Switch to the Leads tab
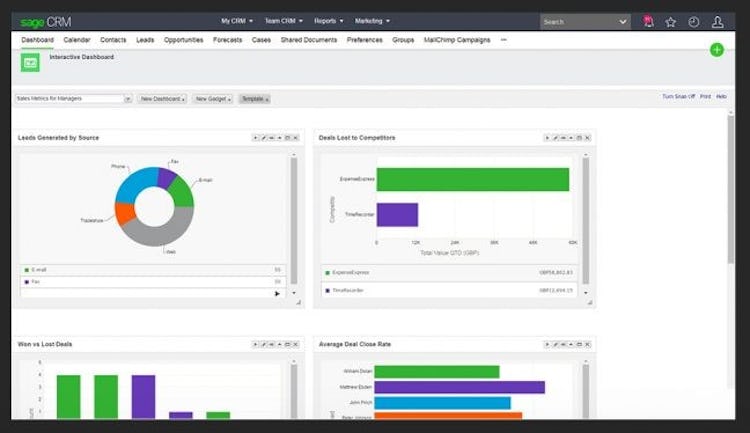 [145, 40]
